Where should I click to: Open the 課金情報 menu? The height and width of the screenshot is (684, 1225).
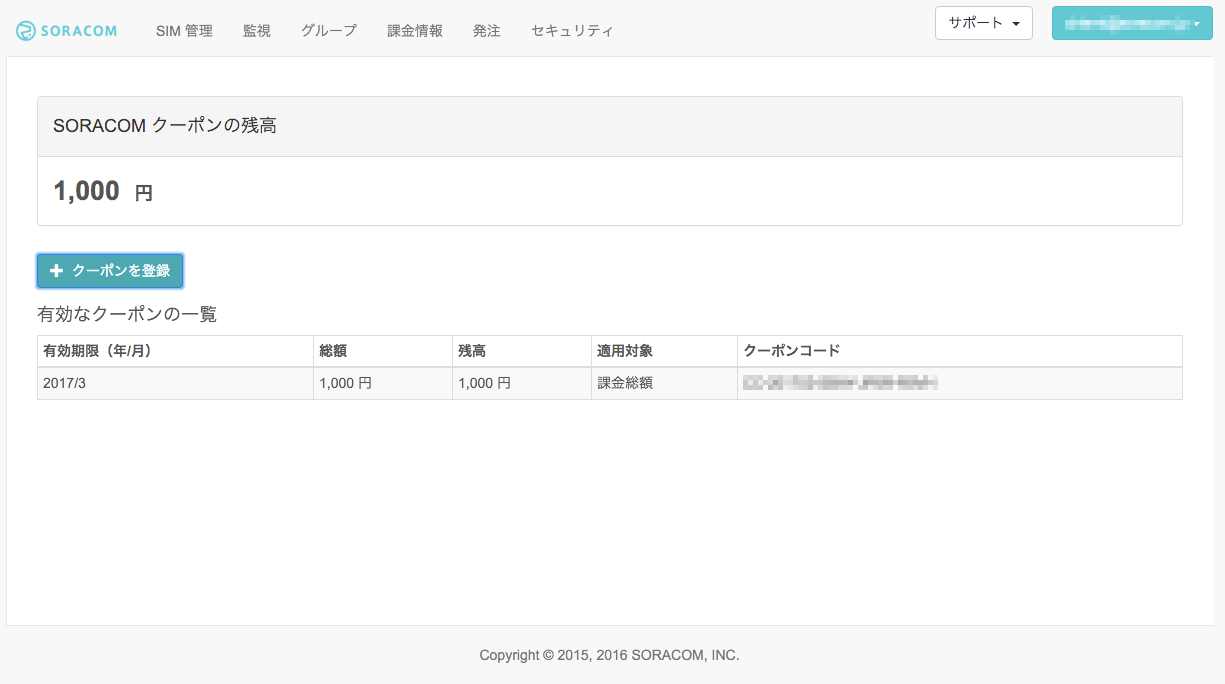pyautogui.click(x=415, y=31)
